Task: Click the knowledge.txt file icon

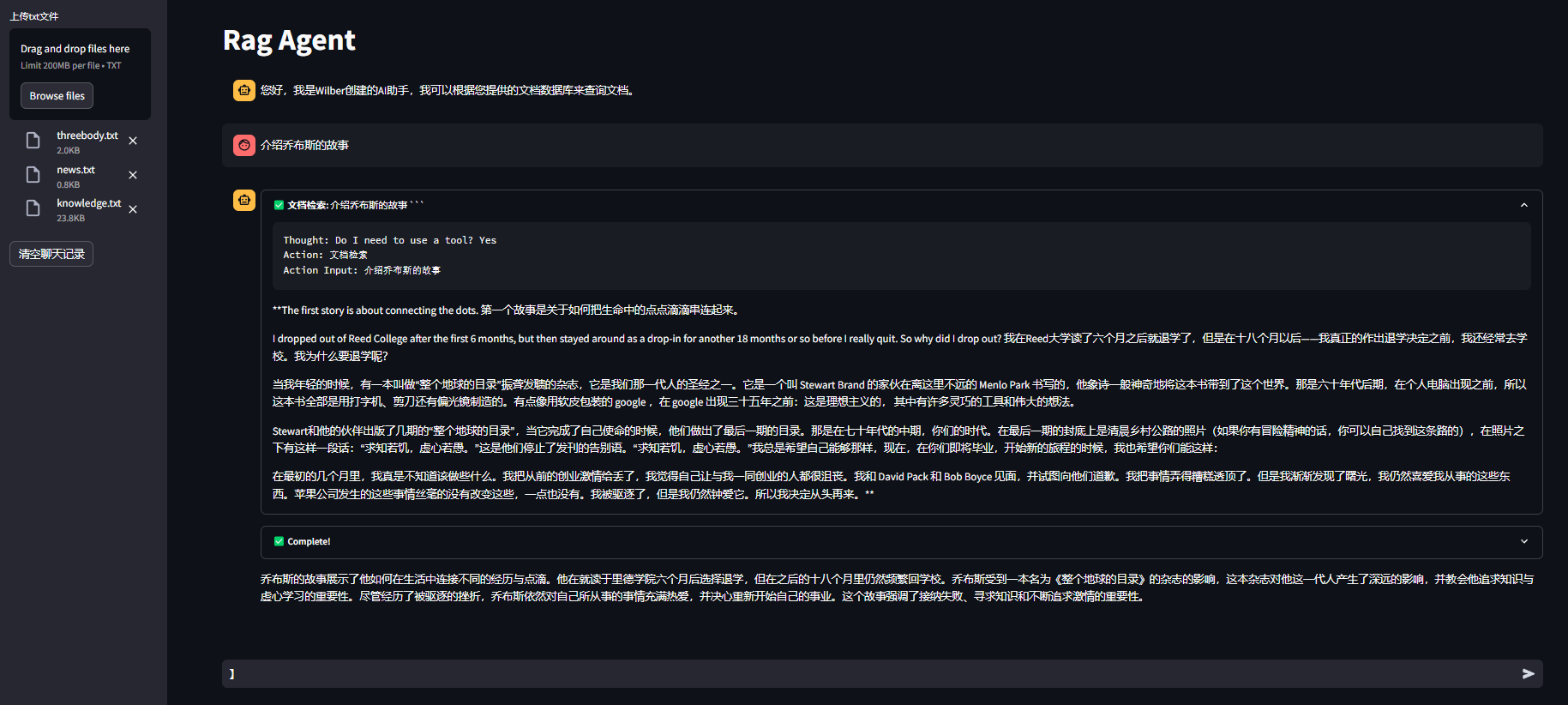Action: pyautogui.click(x=33, y=208)
